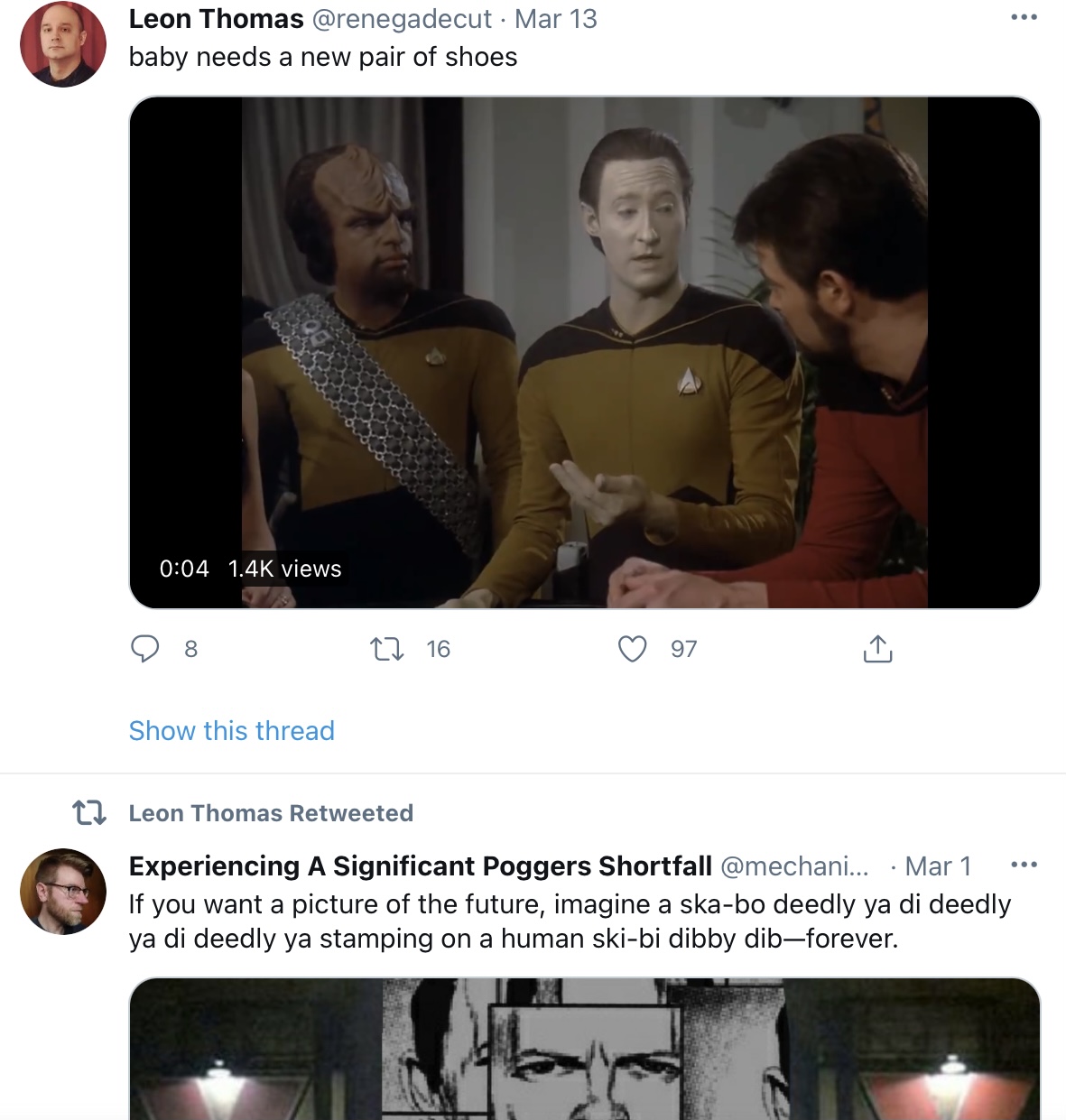Click the share upload icon
1066x1120 pixels.
[877, 648]
